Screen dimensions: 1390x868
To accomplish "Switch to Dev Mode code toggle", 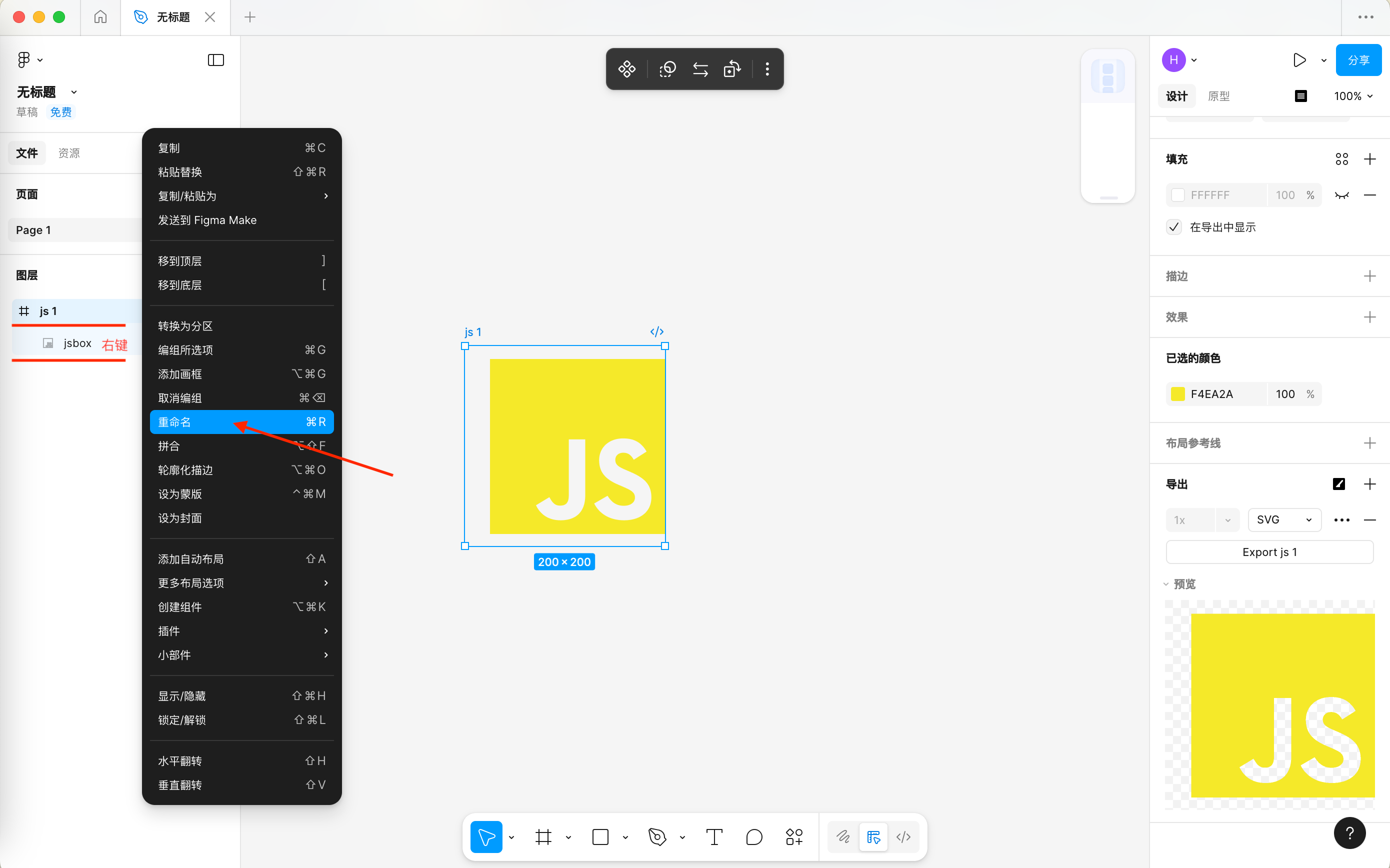I will pos(903,837).
